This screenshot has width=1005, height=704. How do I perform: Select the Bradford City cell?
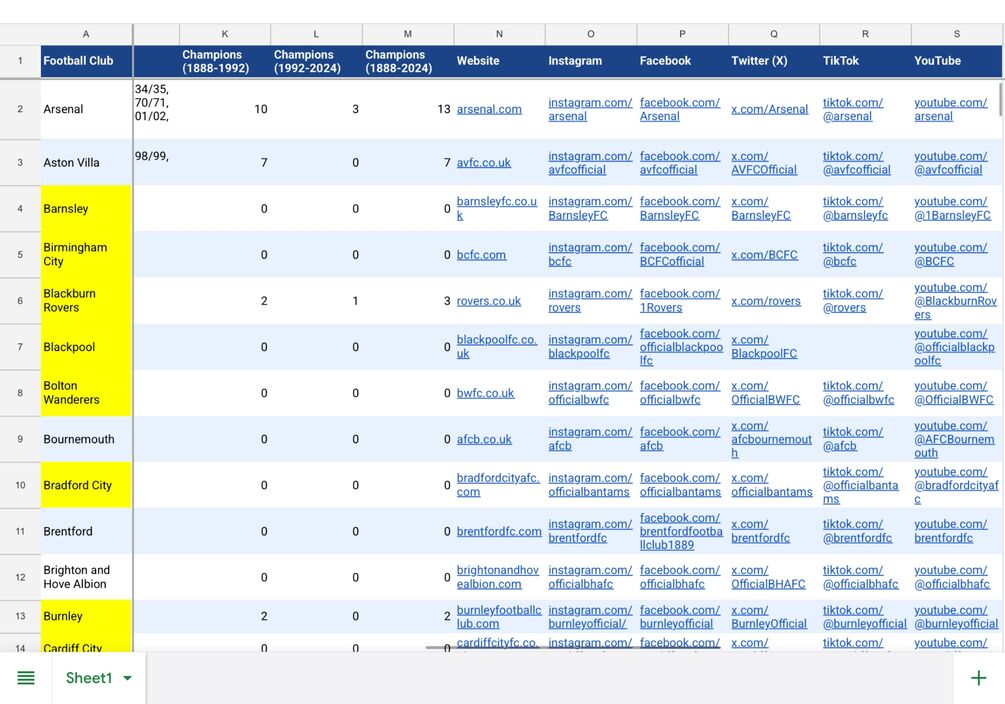(x=86, y=485)
